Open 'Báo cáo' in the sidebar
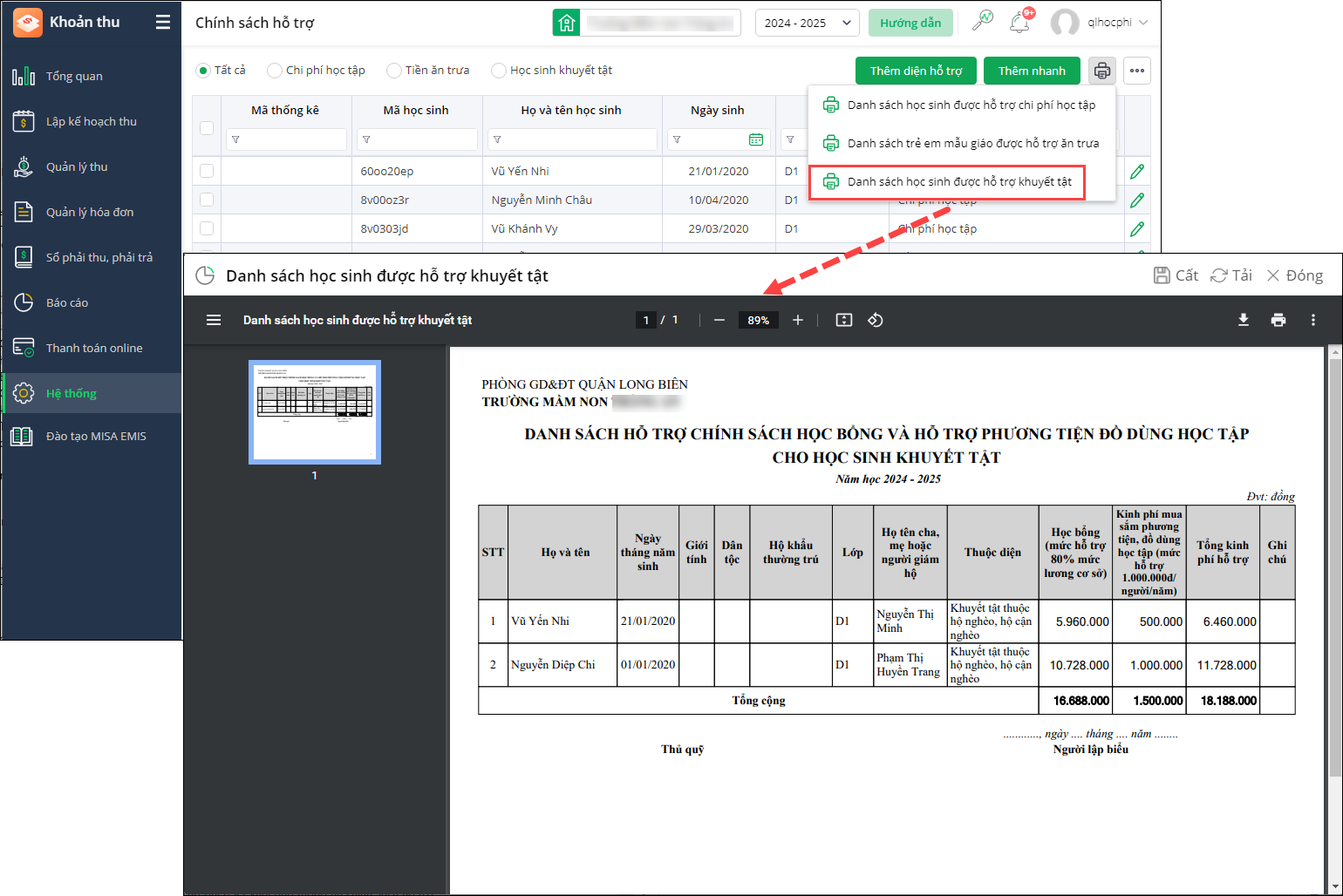Viewport: 1343px width, 896px height. 67,302
